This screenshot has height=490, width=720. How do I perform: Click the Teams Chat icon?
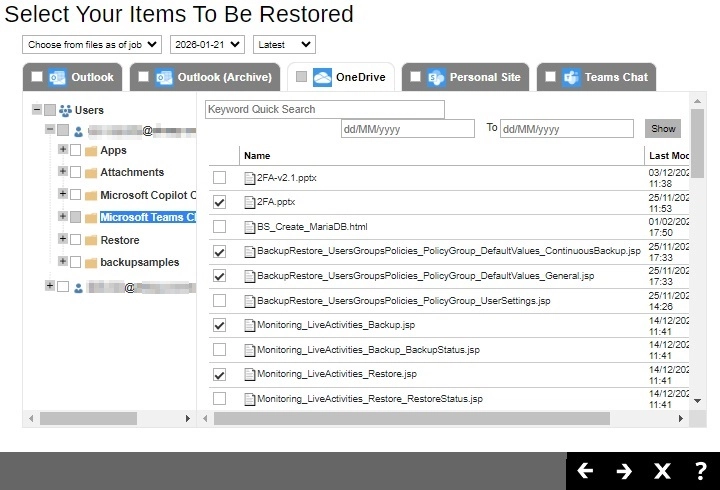pos(571,77)
